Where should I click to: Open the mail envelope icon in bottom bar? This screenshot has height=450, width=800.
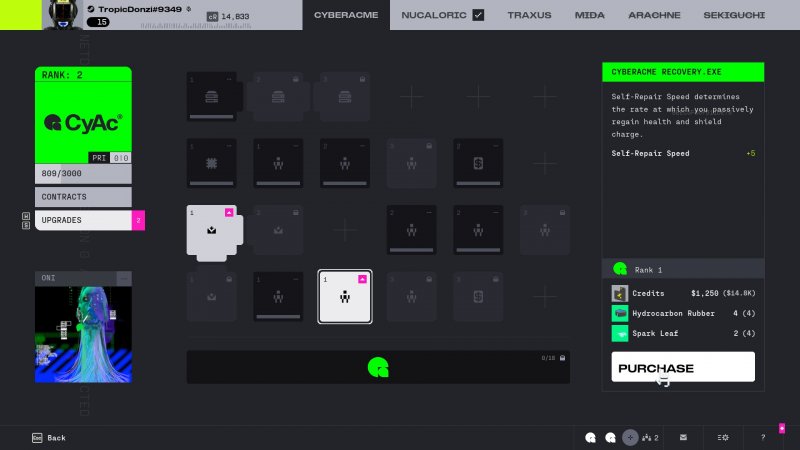tap(683, 437)
